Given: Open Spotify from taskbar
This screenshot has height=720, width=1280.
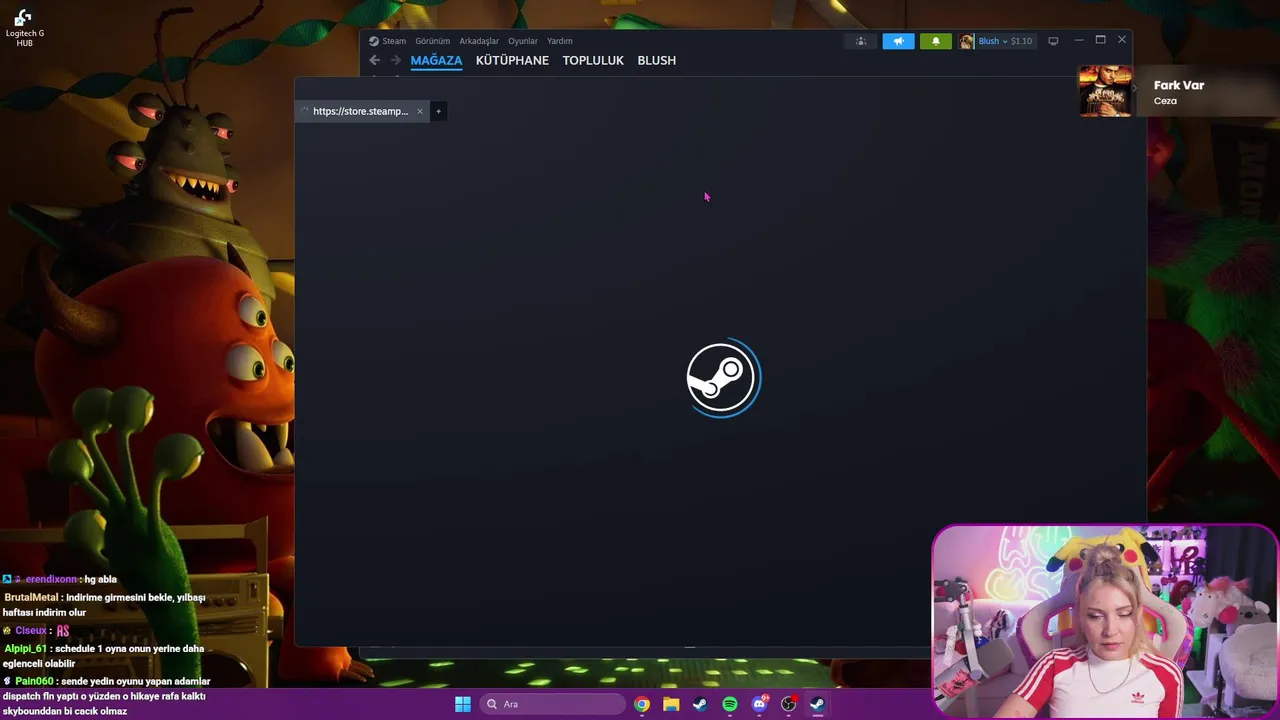Looking at the screenshot, I should (730, 704).
